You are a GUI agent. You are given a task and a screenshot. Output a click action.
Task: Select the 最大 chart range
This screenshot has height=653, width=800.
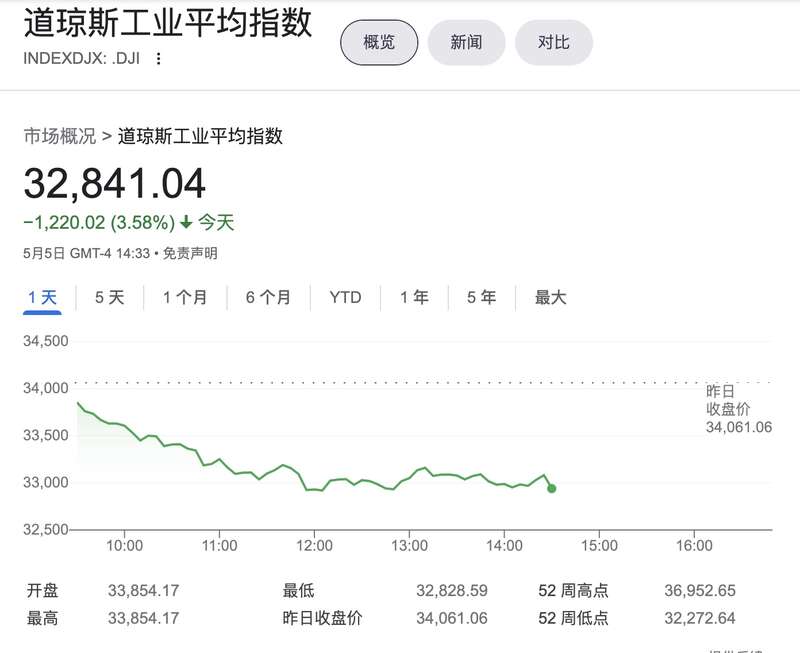point(551,297)
